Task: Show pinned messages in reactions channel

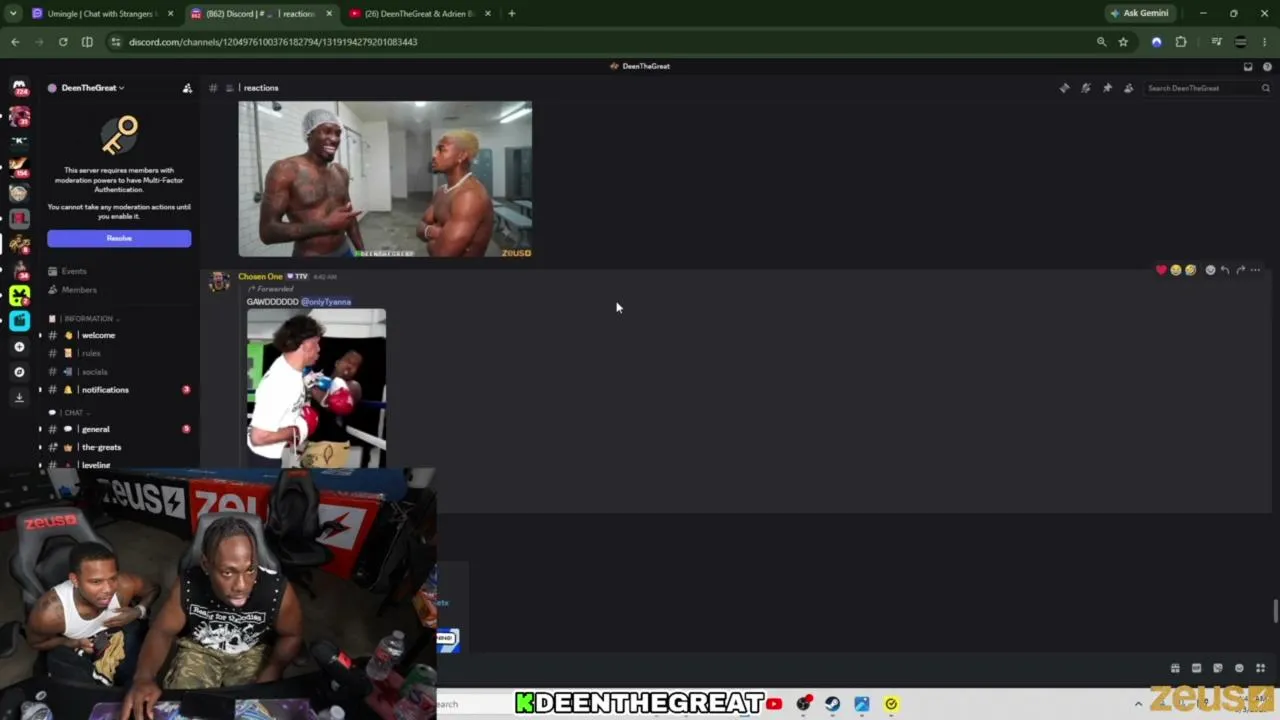Action: pyautogui.click(x=1107, y=88)
